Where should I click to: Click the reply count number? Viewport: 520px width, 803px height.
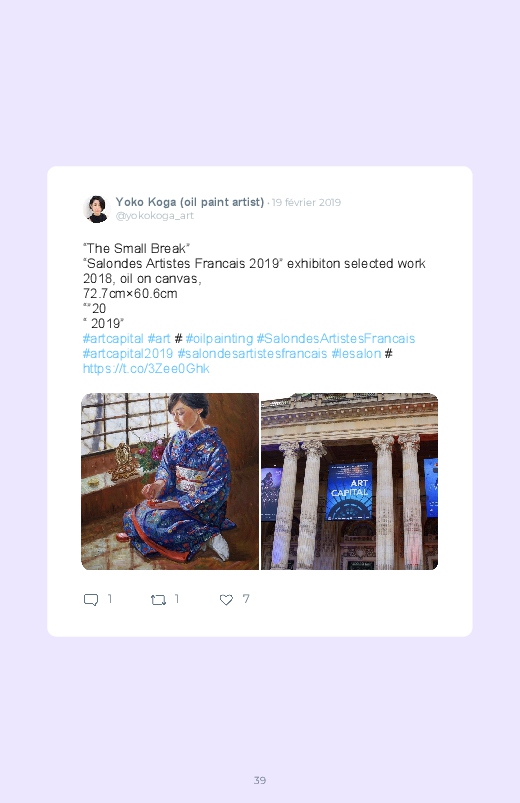click(x=110, y=599)
